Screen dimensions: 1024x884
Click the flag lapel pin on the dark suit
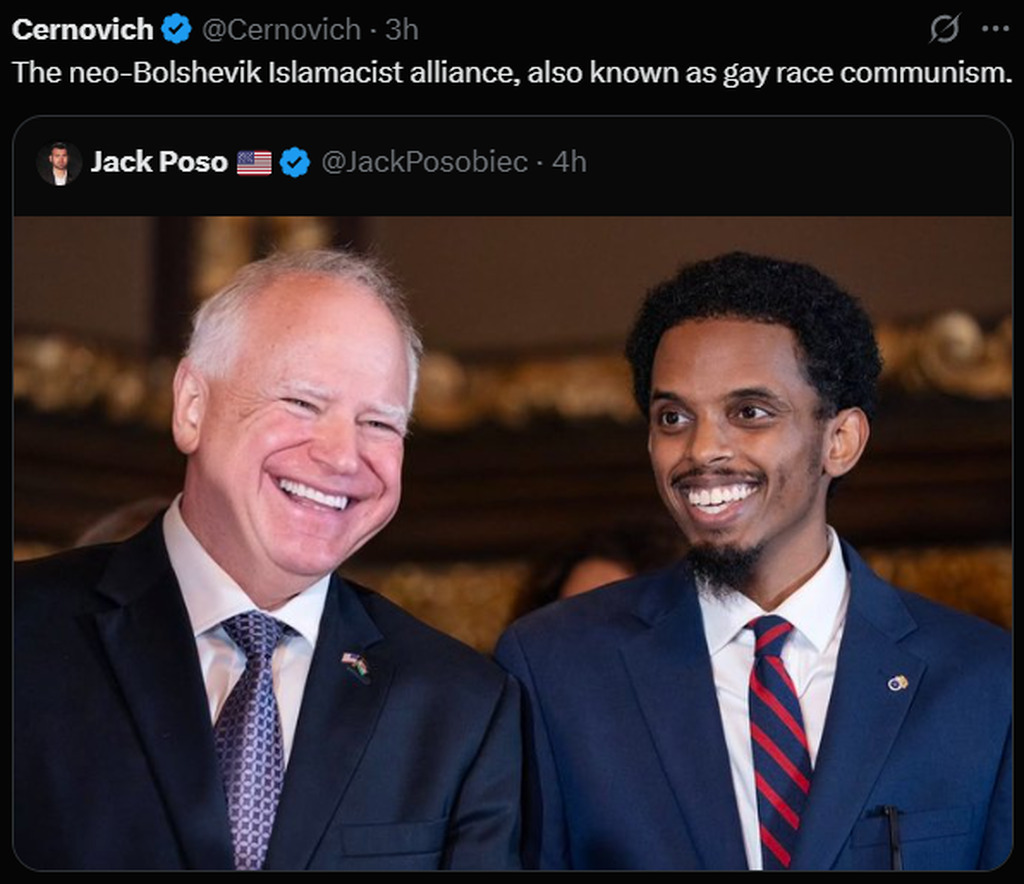click(356, 667)
